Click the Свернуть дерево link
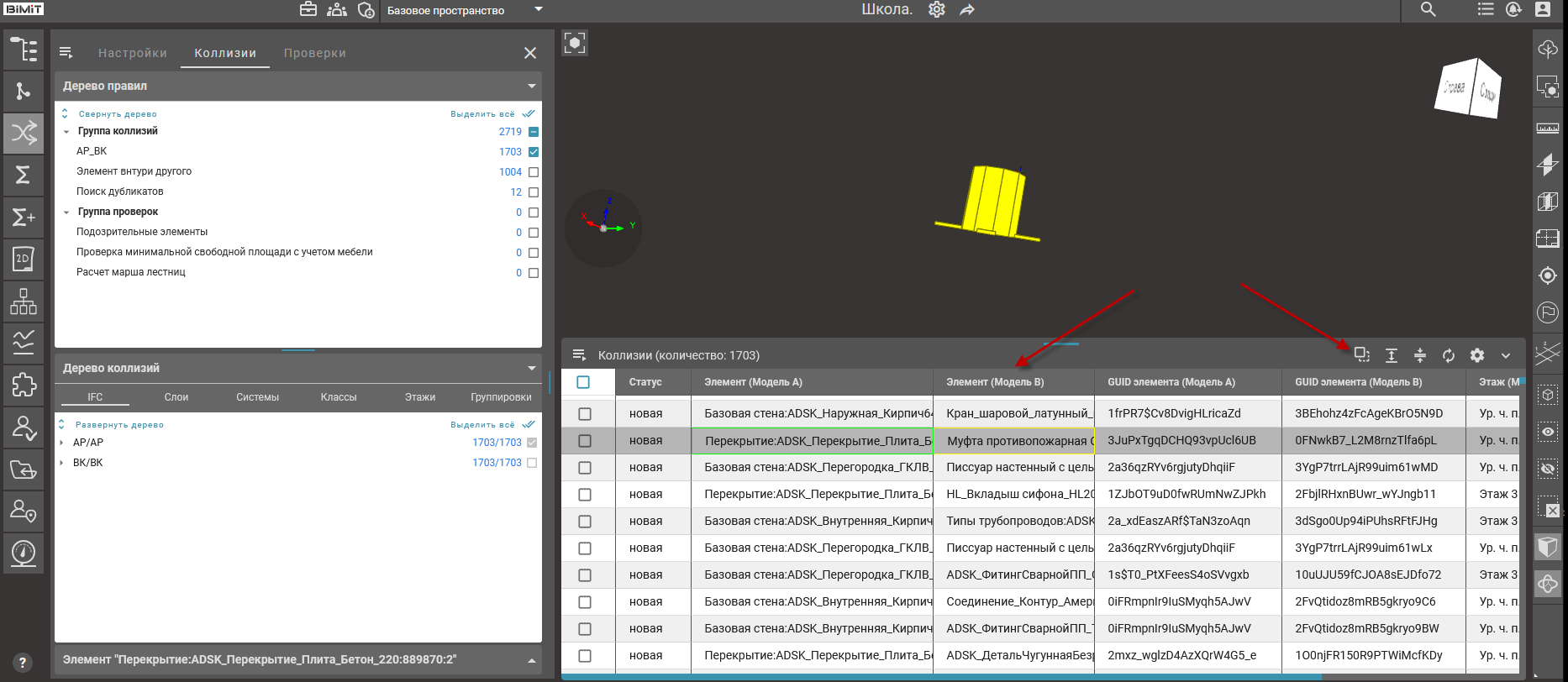The height and width of the screenshot is (682, 1568). (x=118, y=114)
